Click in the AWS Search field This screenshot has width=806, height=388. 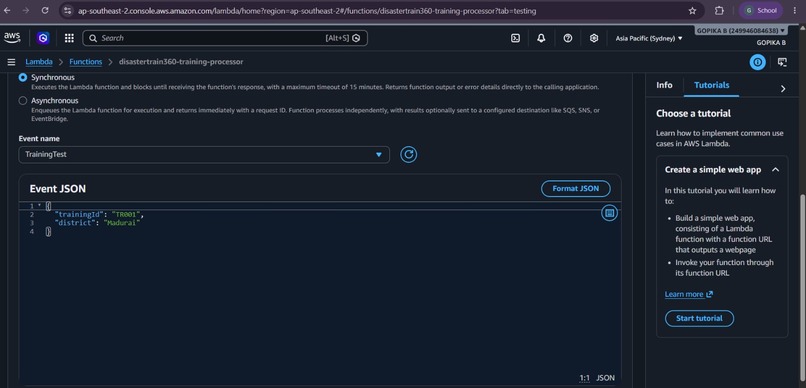click(225, 38)
